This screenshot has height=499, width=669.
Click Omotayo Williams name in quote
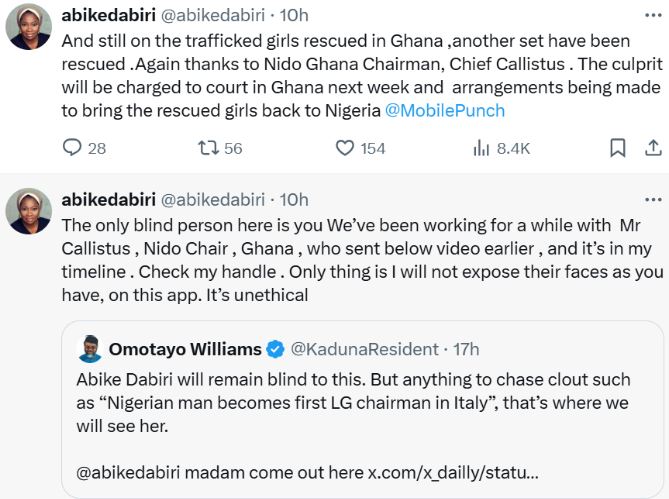185,349
